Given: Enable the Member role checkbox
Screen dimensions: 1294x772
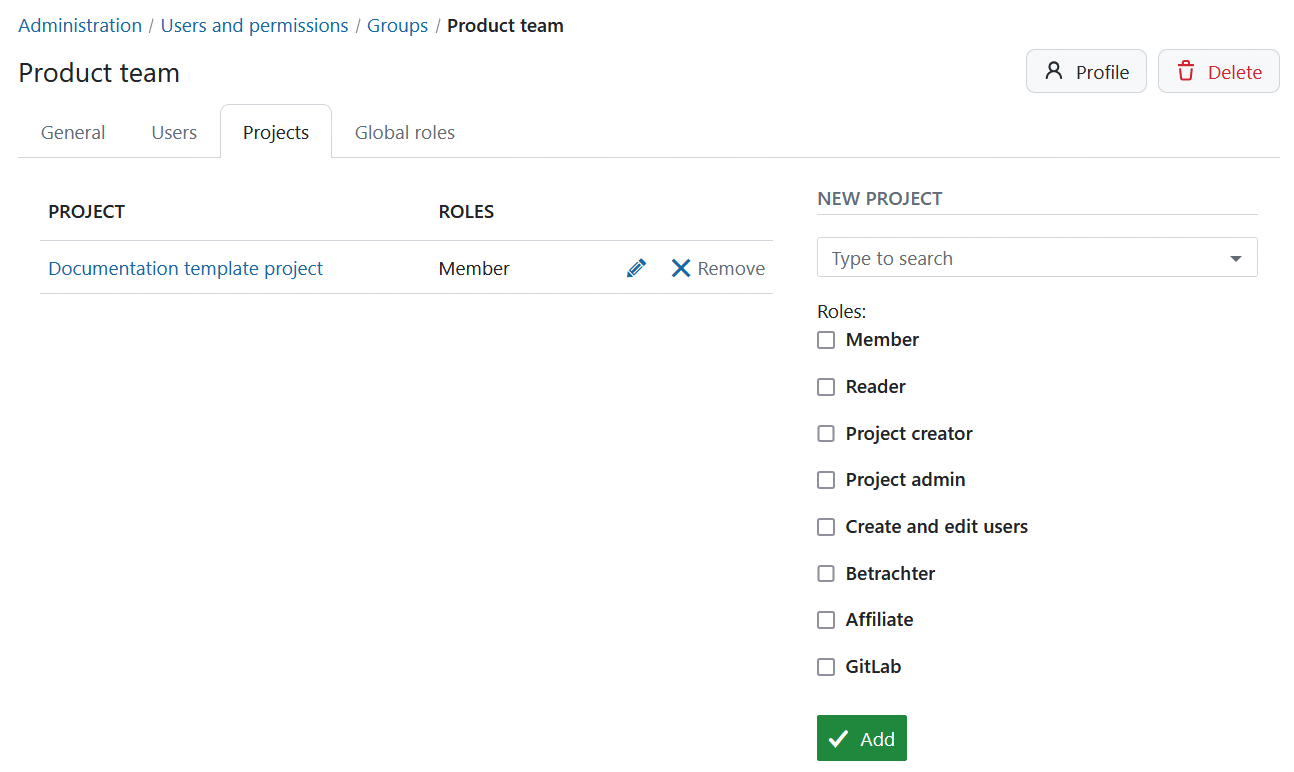Looking at the screenshot, I should point(825,340).
